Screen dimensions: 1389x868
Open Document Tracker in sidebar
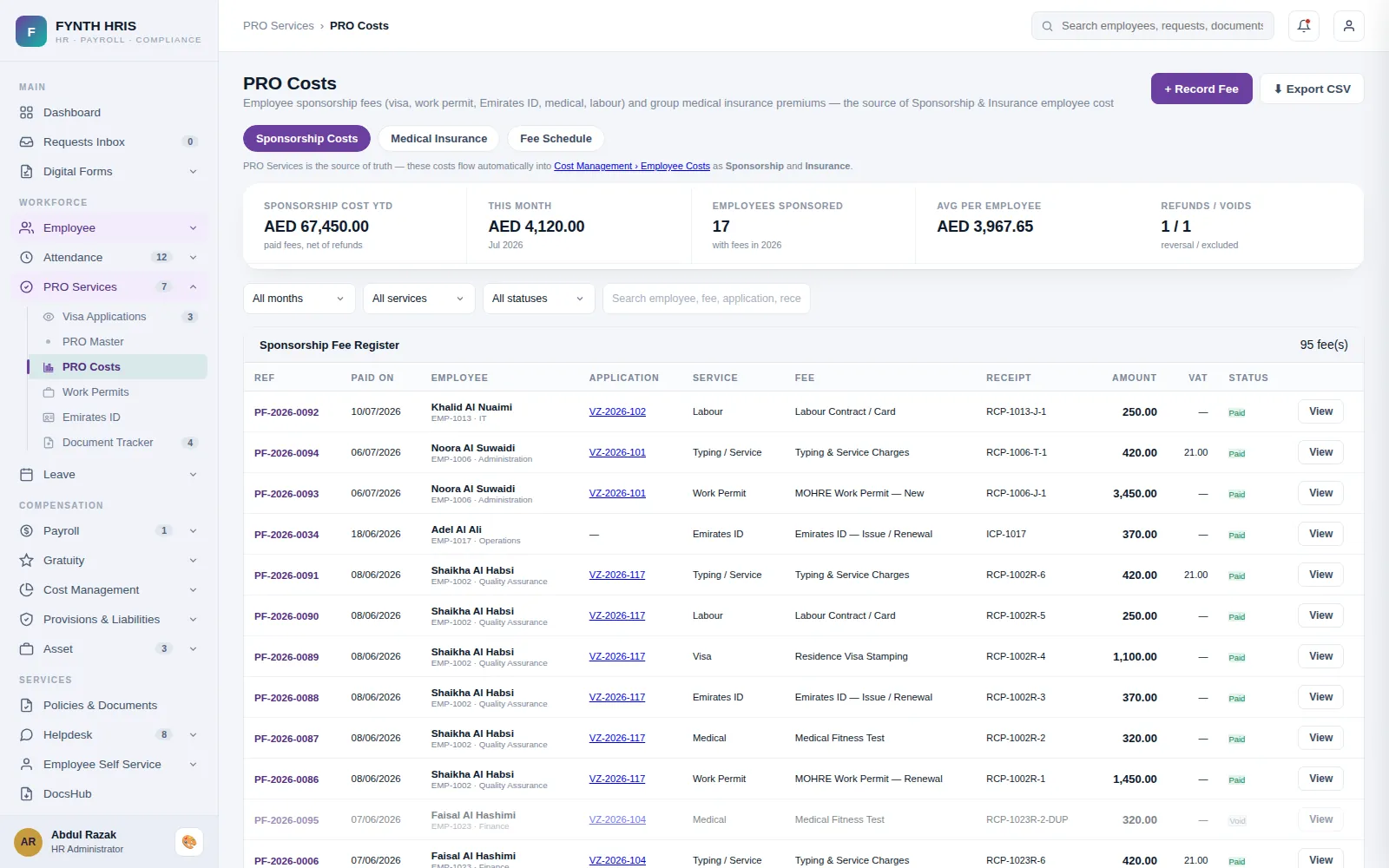click(x=117, y=443)
